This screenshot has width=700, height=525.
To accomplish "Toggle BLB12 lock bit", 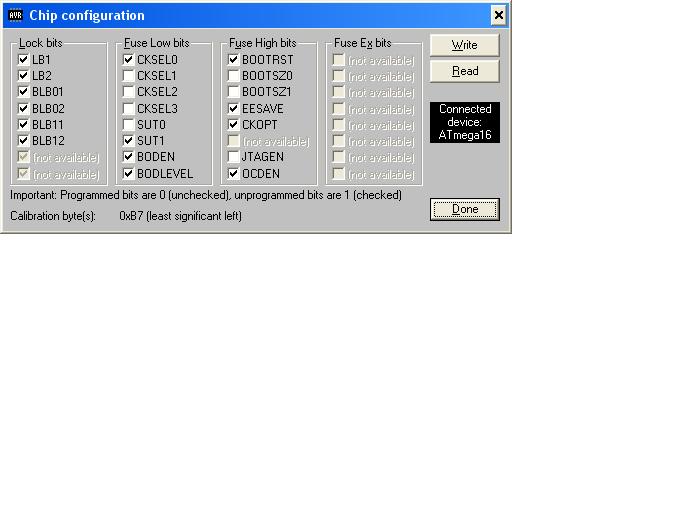I will coord(23,141).
